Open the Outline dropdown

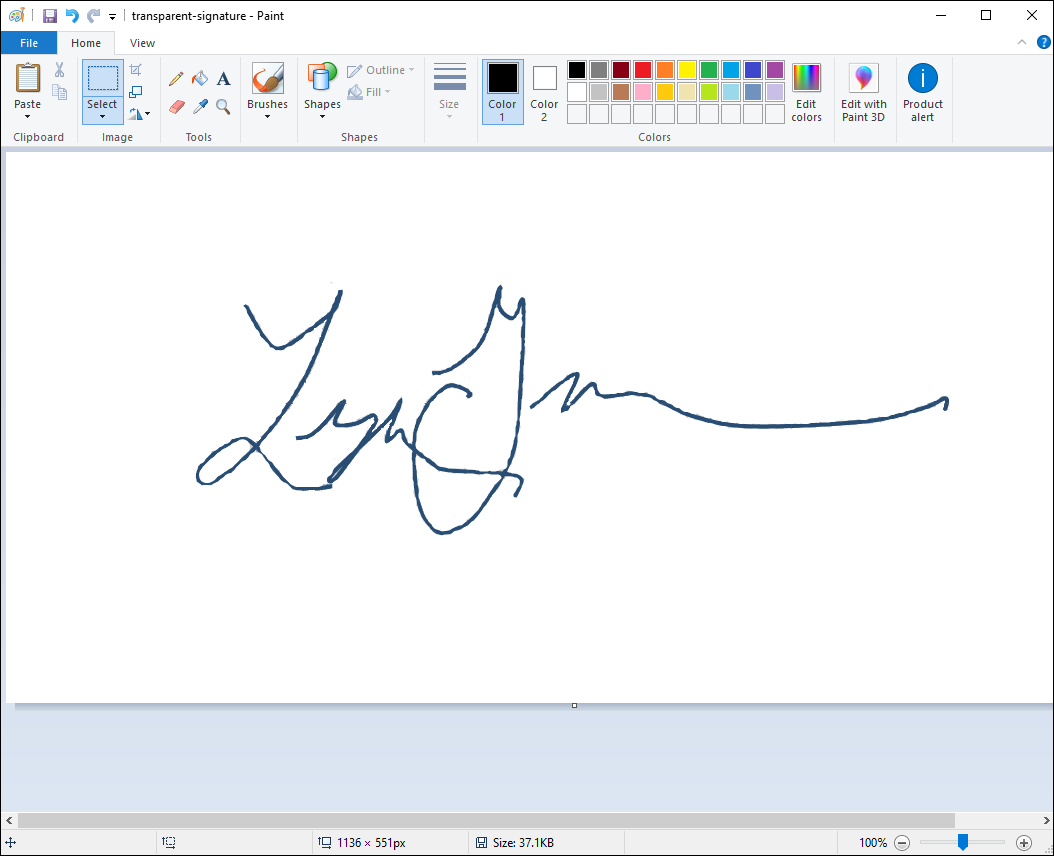[x=381, y=70]
